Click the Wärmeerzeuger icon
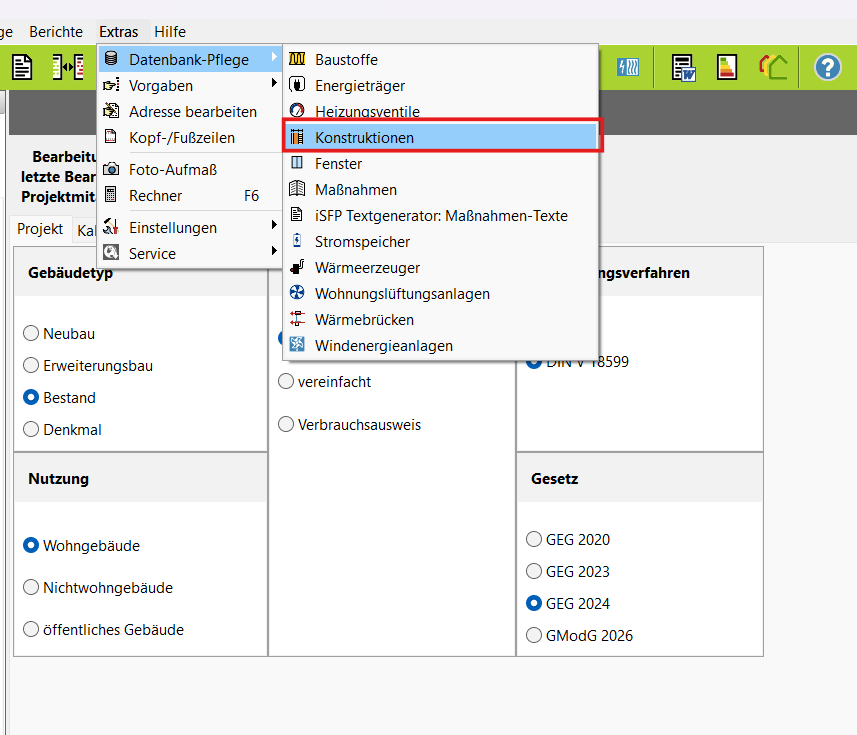This screenshot has height=735, width=857. 297,267
